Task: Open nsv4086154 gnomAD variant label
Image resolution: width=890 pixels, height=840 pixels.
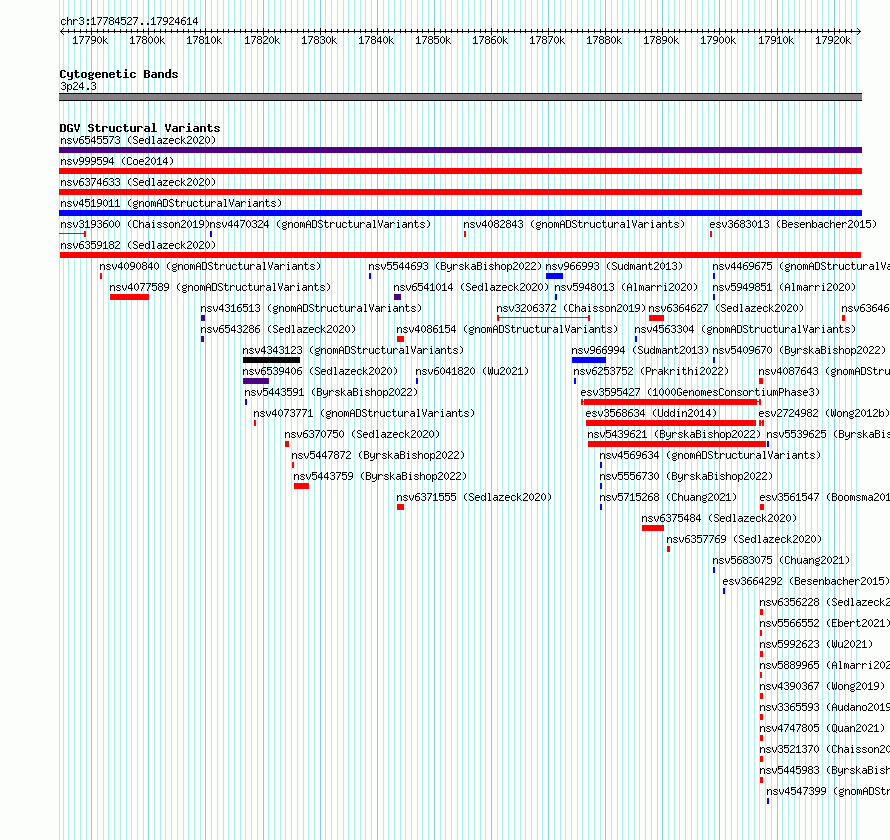Action: pyautogui.click(x=507, y=329)
